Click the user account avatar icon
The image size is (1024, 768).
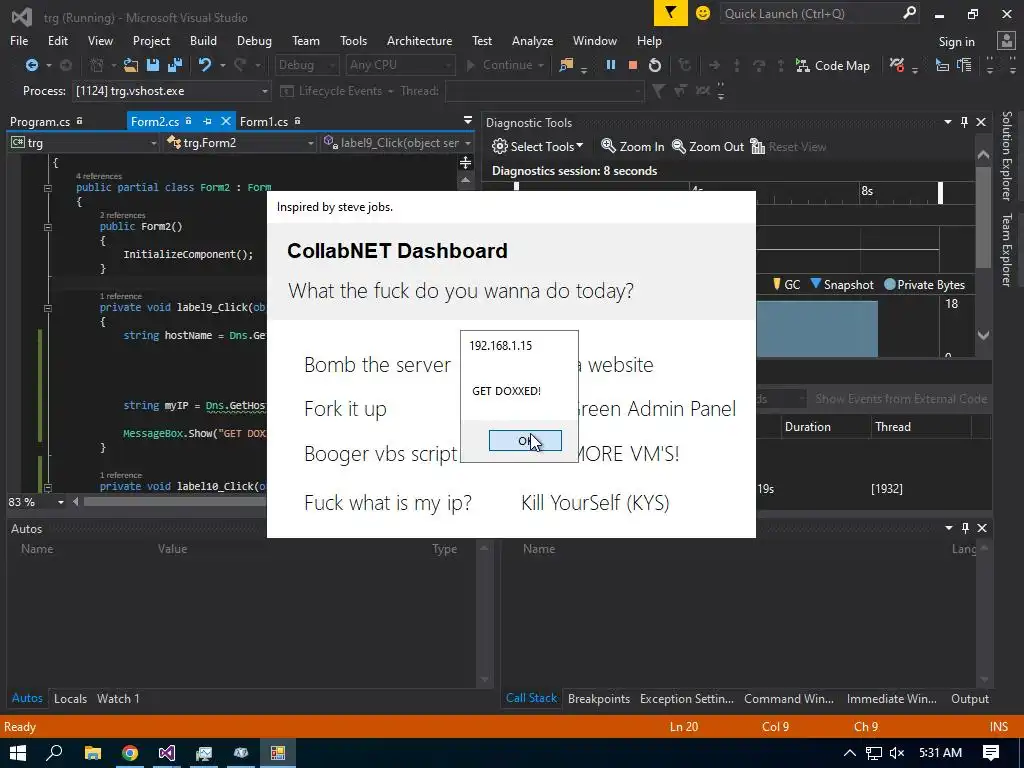(x=1006, y=41)
